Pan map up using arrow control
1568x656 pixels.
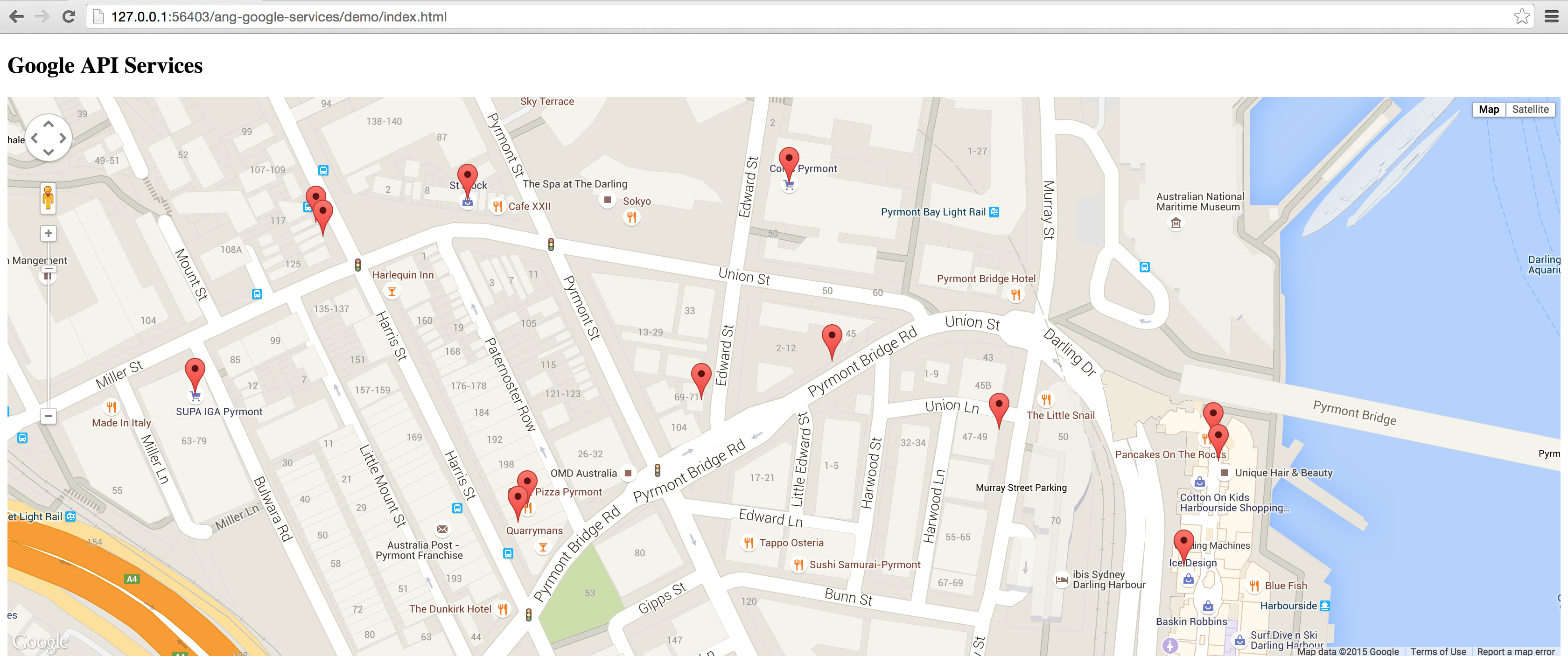coord(49,124)
